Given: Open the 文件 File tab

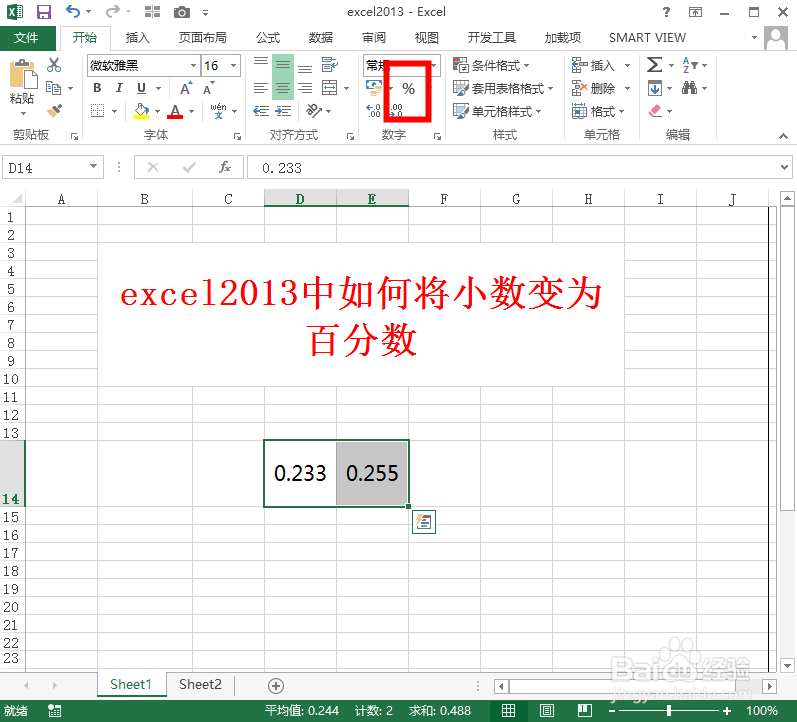Looking at the screenshot, I should click(27, 38).
